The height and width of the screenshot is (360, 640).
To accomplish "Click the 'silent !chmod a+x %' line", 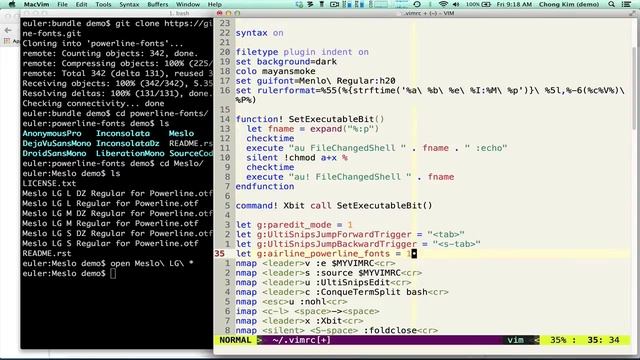I will tap(297, 158).
